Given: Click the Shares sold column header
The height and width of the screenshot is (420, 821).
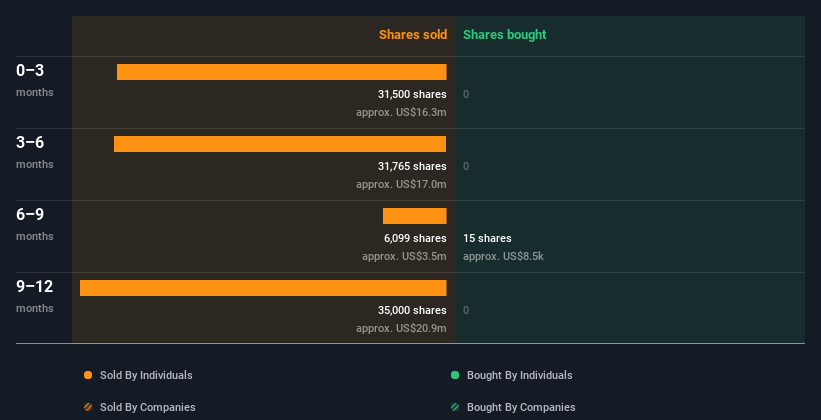Looking at the screenshot, I should coord(413,35).
